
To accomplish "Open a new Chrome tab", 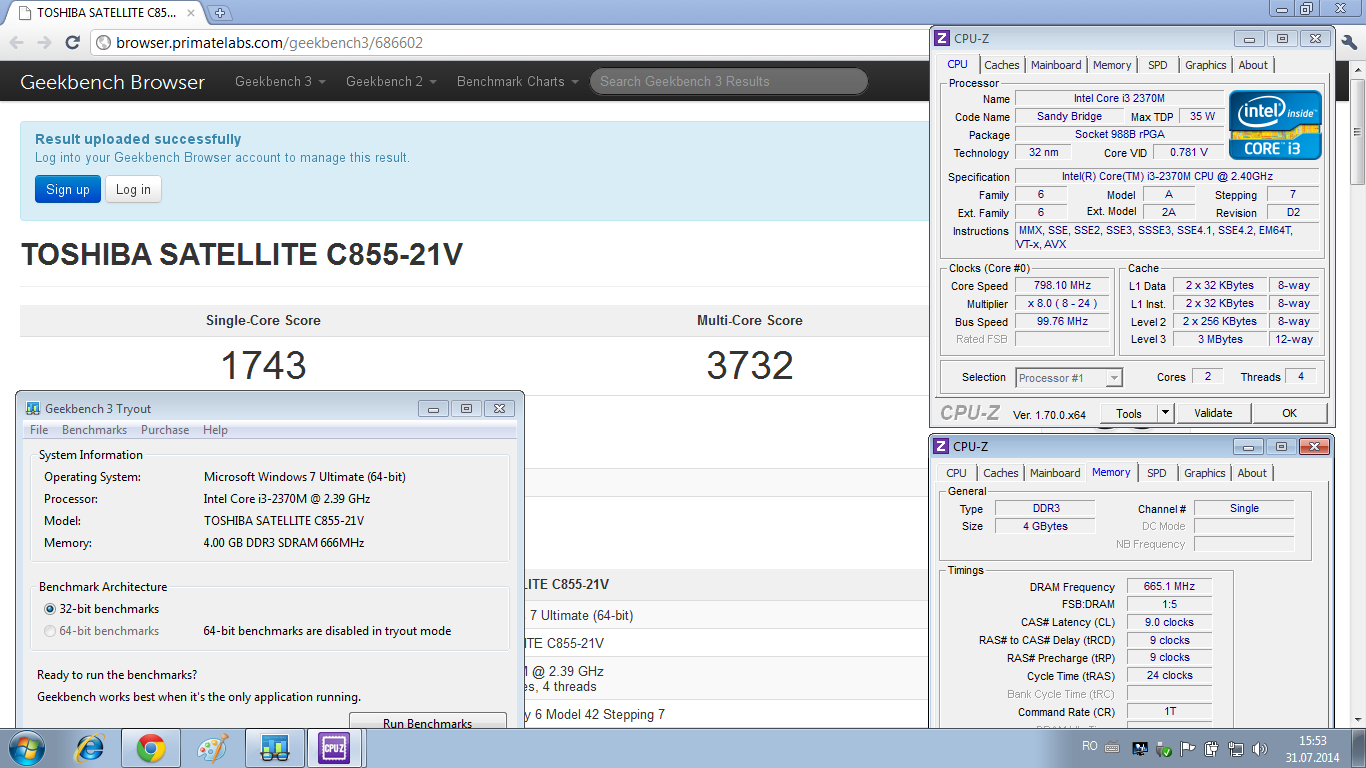I will pyautogui.click(x=219, y=13).
